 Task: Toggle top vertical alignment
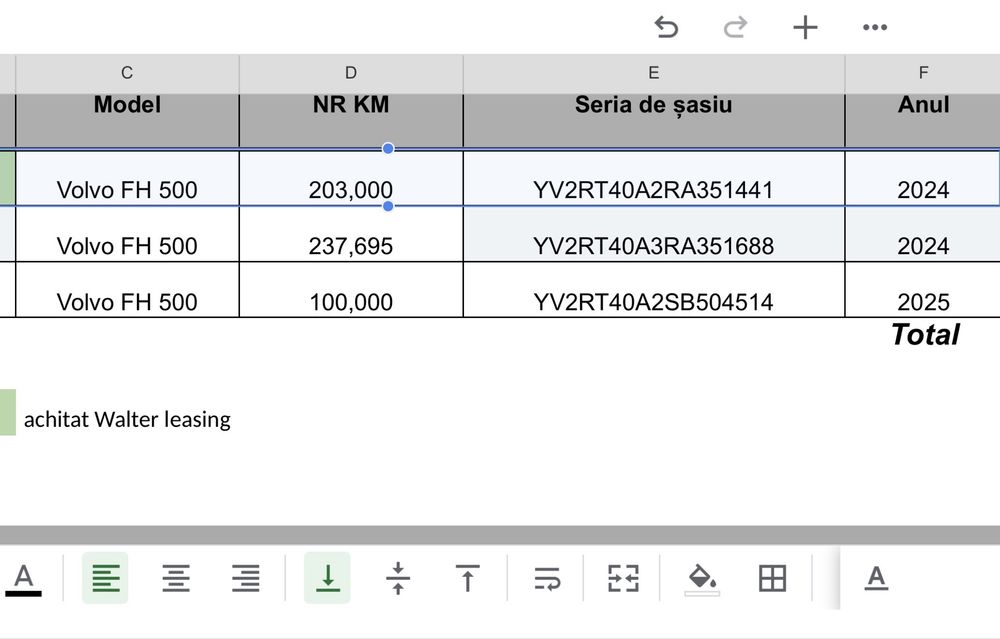point(467,578)
